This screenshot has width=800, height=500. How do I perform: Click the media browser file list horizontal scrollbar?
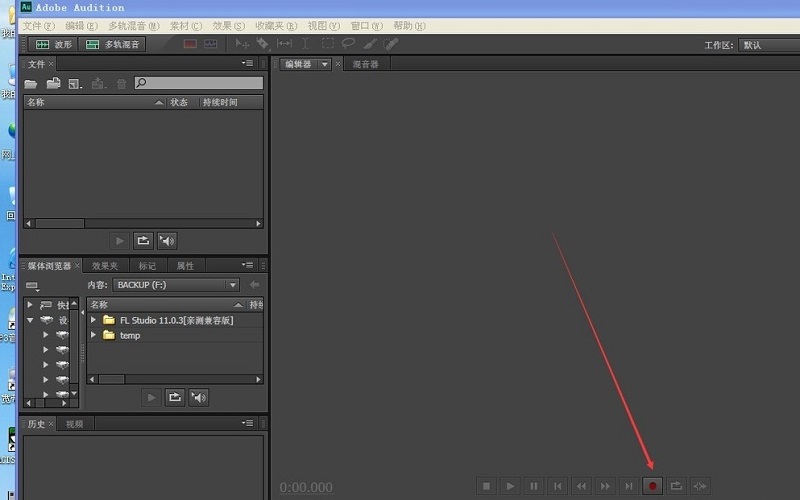click(176, 379)
